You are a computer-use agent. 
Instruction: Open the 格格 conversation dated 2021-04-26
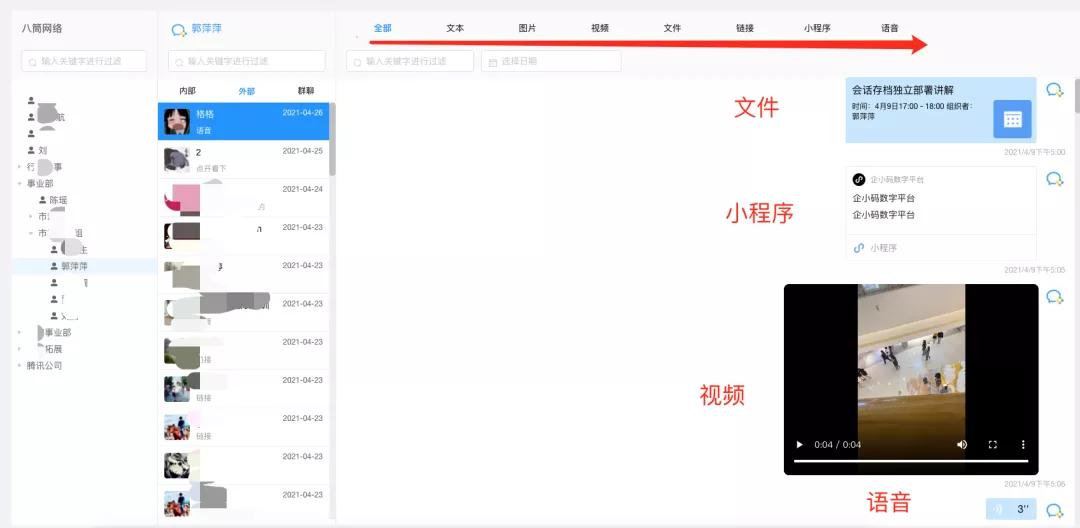(243, 121)
